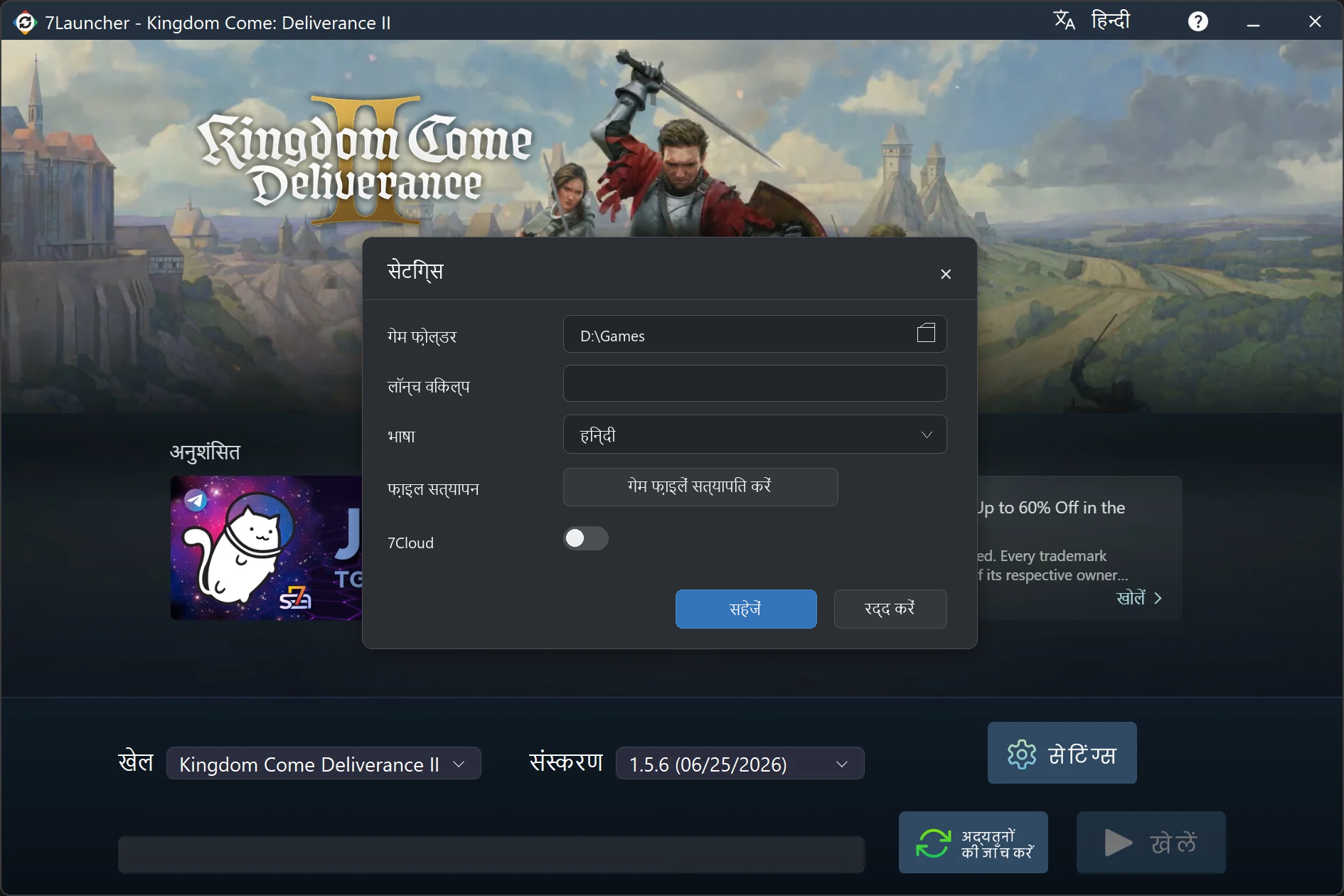
Task: Click the Telegram icon on recommended thumbnail
Action: pyautogui.click(x=196, y=501)
